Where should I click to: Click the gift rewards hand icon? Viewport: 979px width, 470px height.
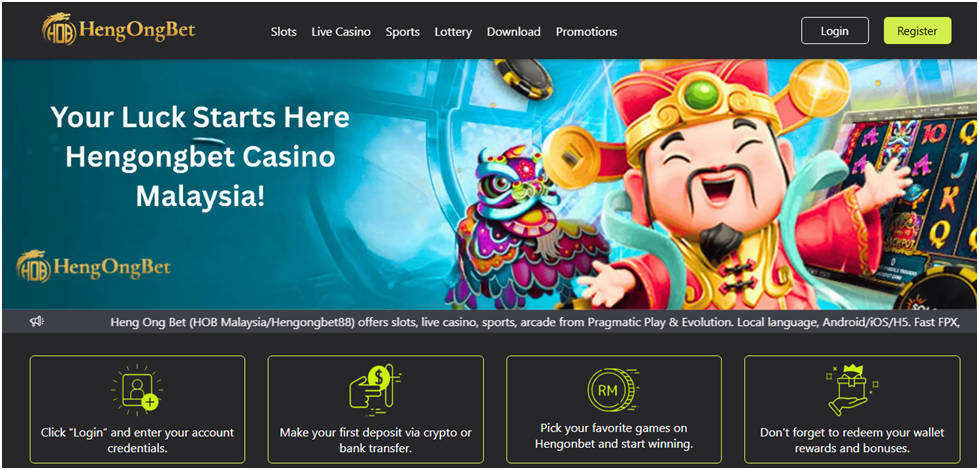tap(852, 391)
